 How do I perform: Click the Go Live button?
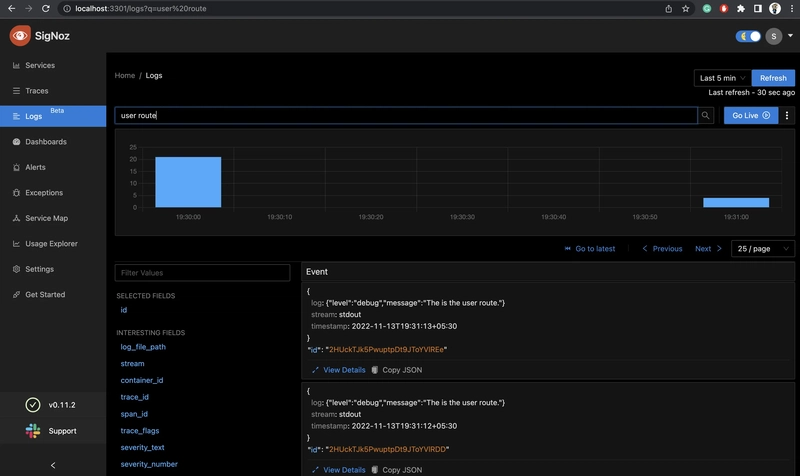(751, 115)
